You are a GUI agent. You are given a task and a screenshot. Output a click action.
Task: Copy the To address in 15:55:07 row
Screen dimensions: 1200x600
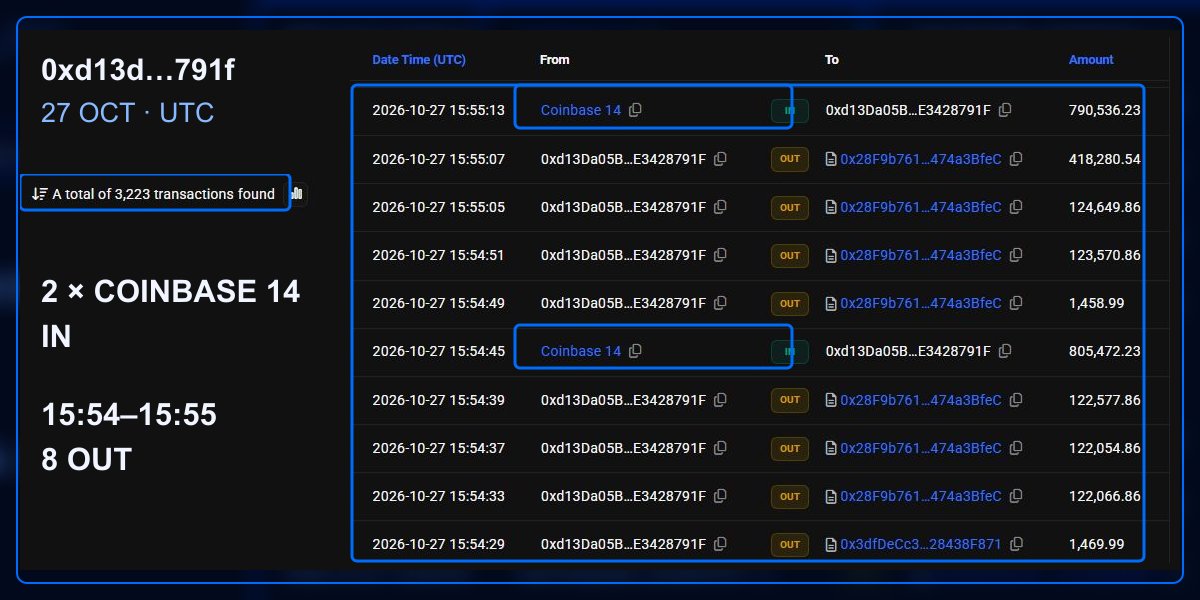pyautogui.click(x=1016, y=159)
